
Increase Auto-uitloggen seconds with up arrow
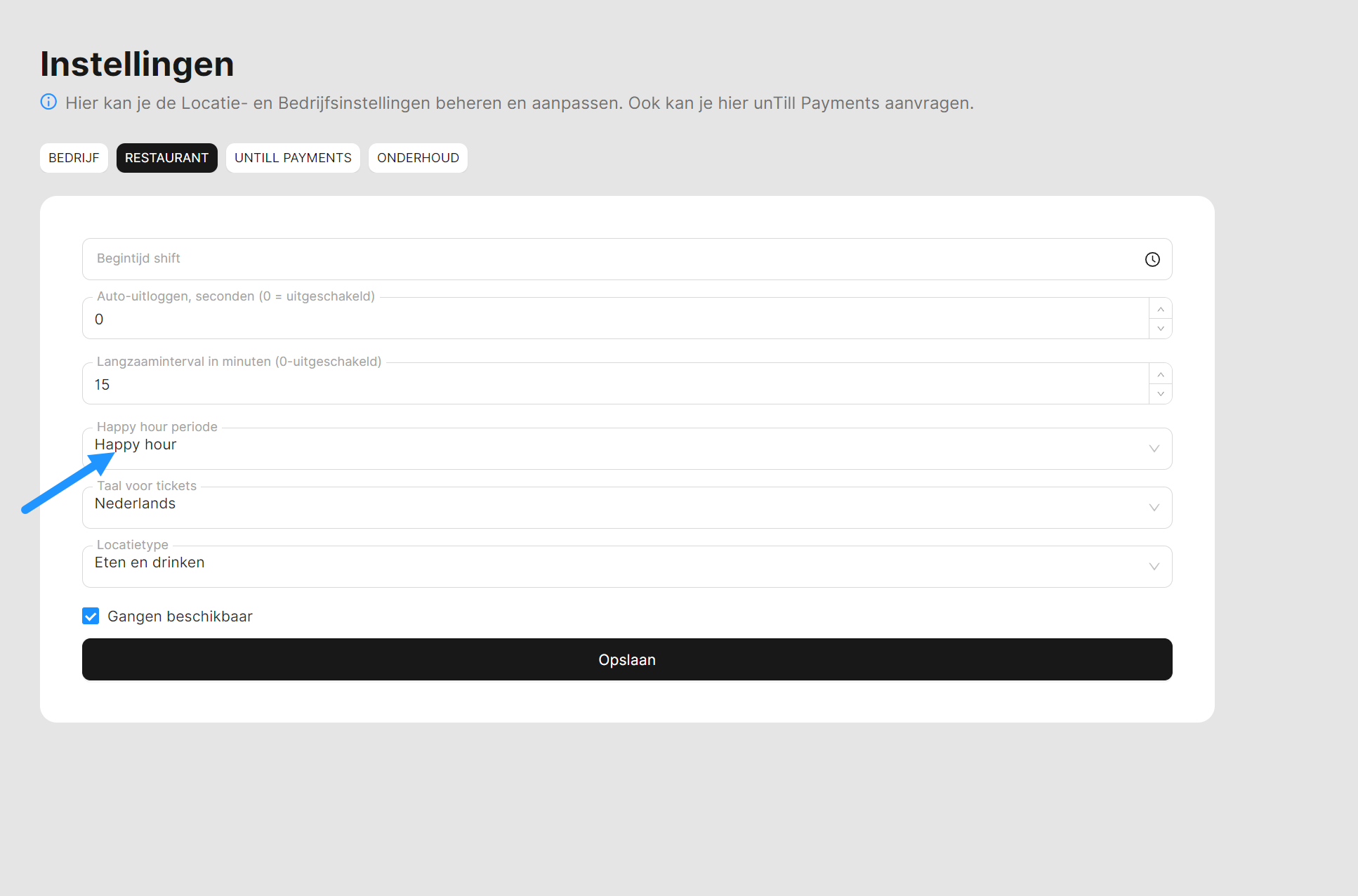click(x=1161, y=309)
